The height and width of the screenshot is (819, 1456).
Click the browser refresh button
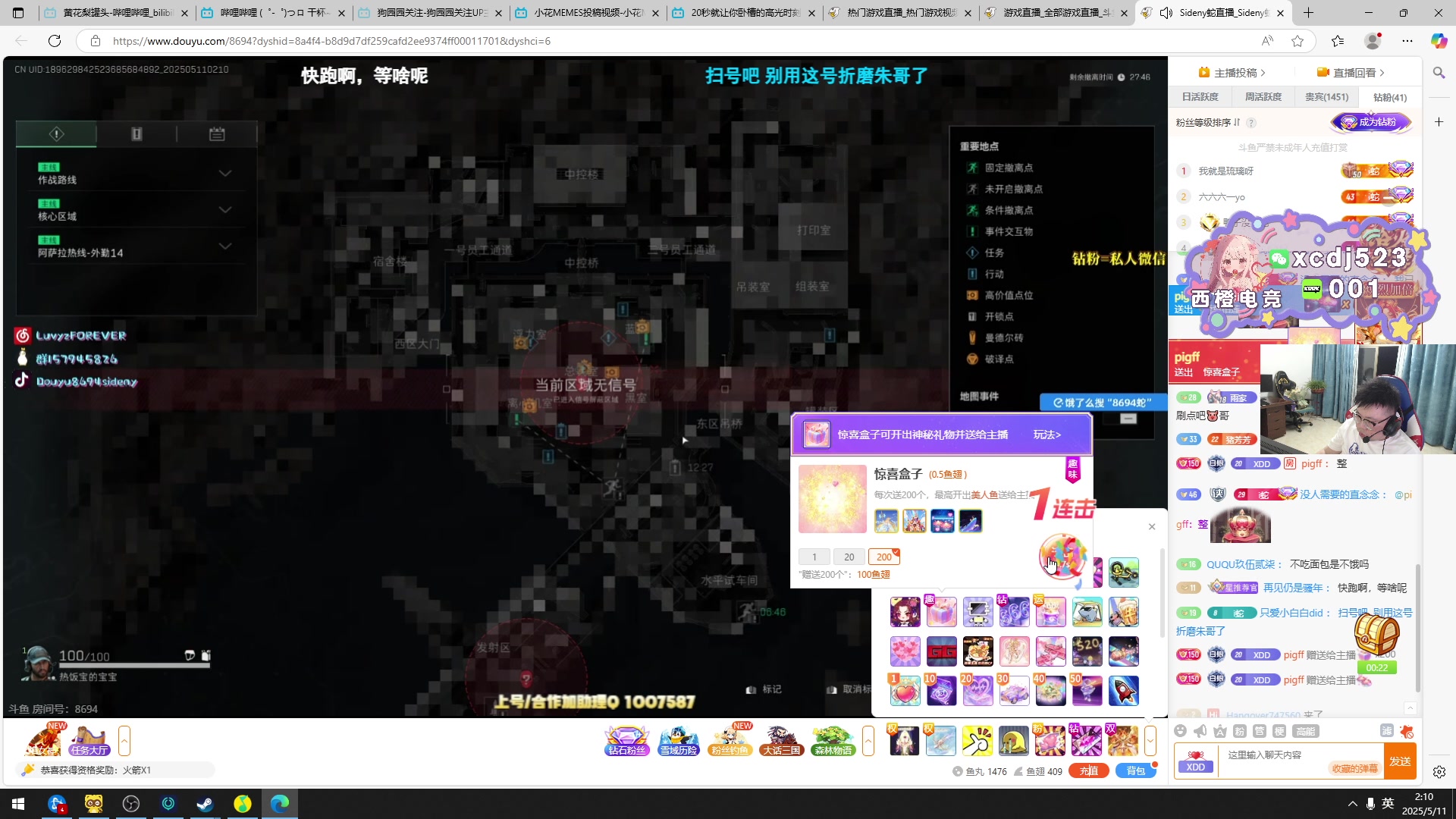click(x=54, y=41)
